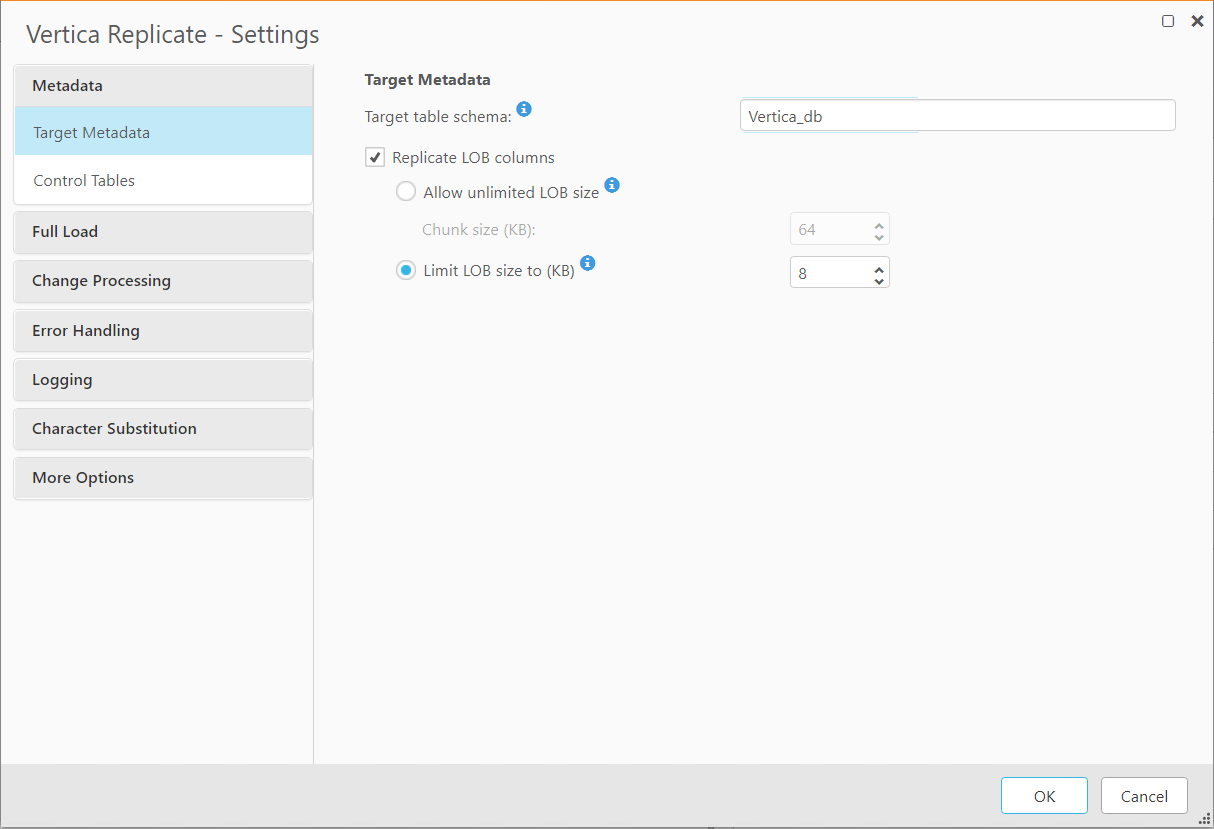Decrease the Limit LOB size using the down arrow
1214x829 pixels.
click(x=879, y=278)
